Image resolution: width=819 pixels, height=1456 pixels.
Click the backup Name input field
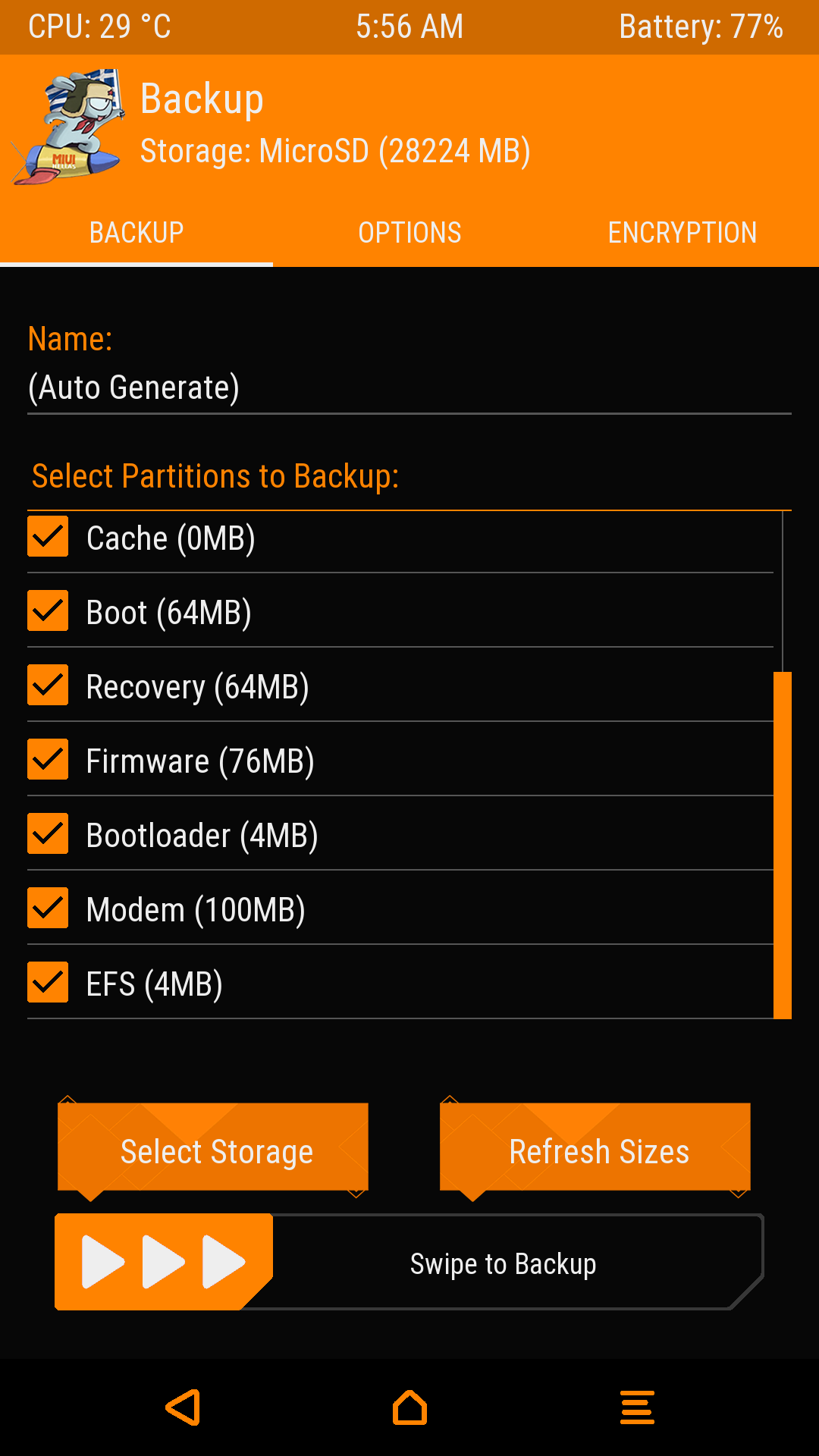coord(409,388)
